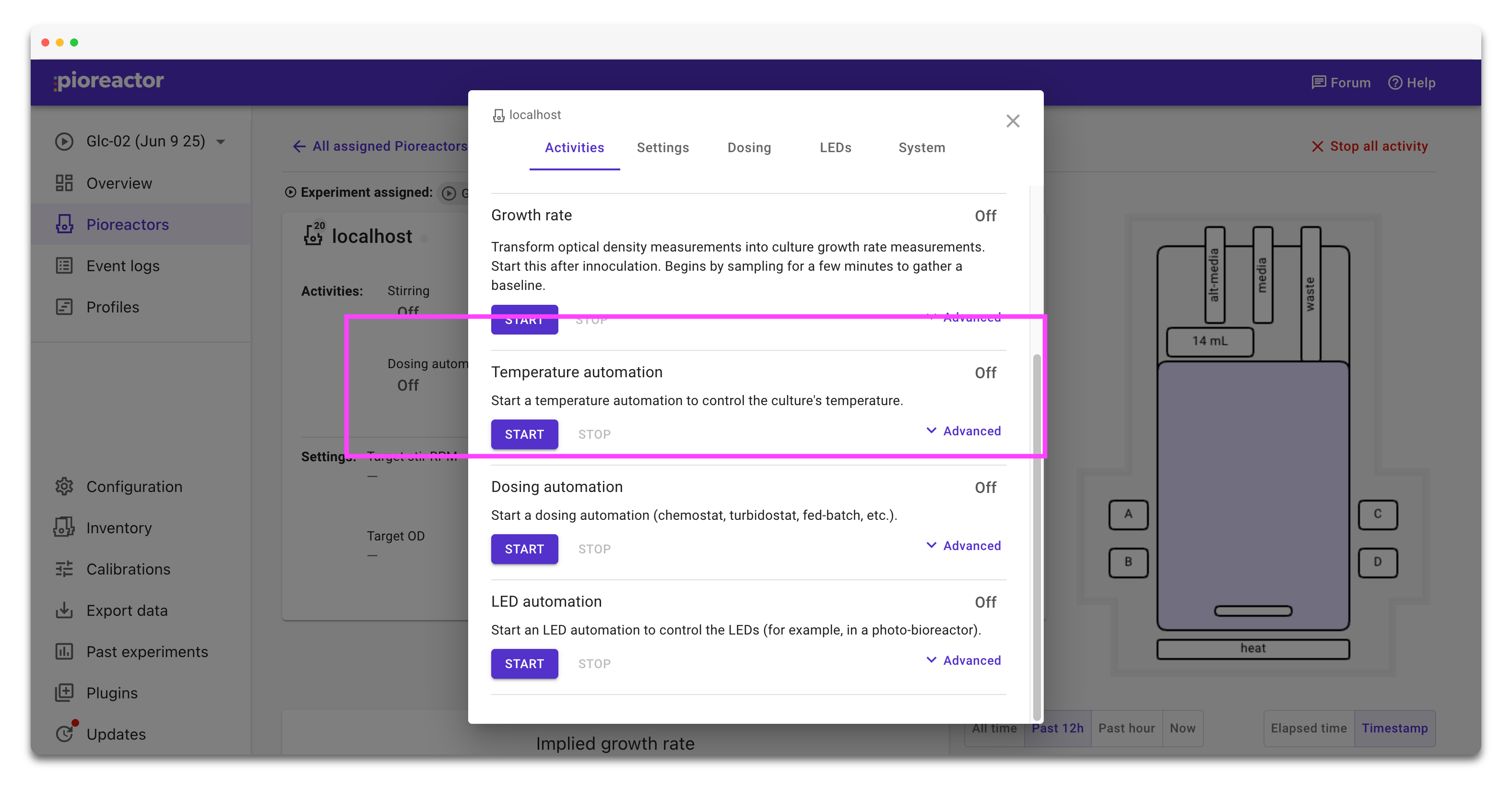
Task: Switch chart axis to Elapsed time
Action: click(x=1308, y=728)
